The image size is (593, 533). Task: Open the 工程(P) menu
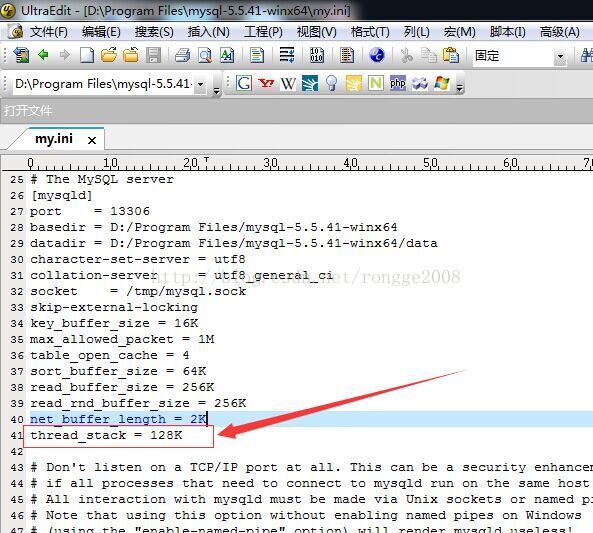[x=263, y=32]
